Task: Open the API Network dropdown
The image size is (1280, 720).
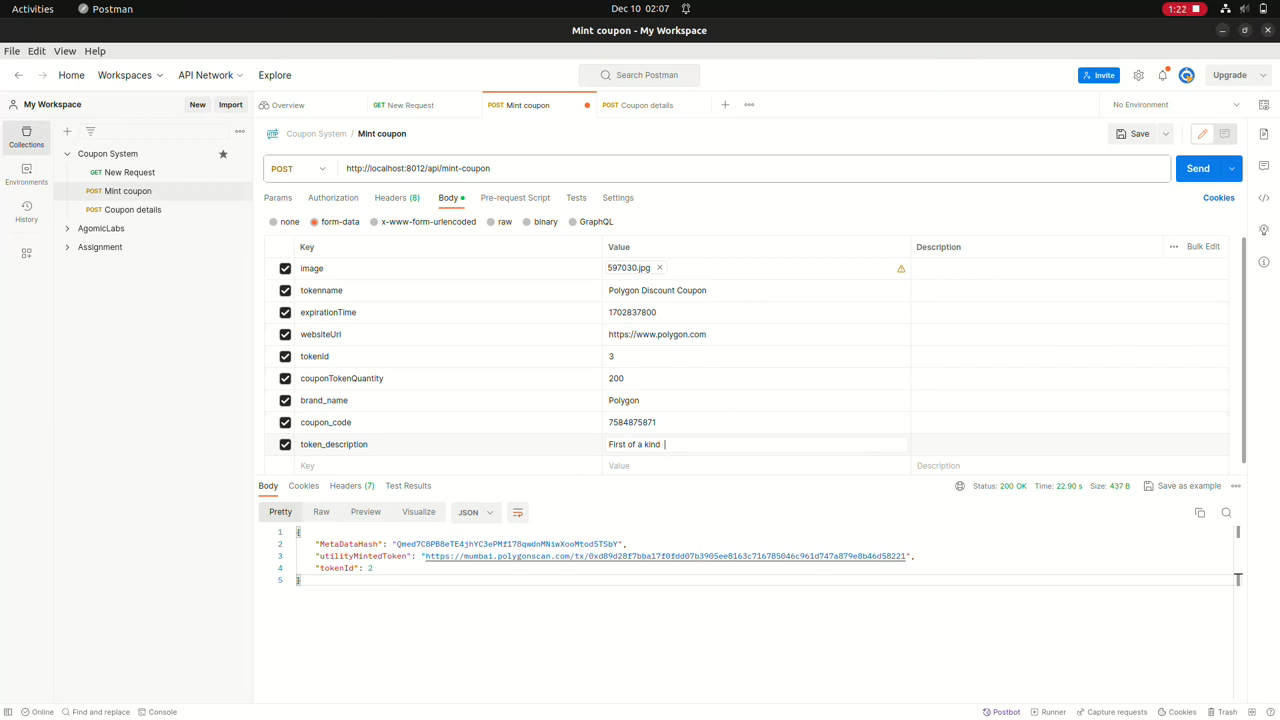Action: pyautogui.click(x=211, y=75)
